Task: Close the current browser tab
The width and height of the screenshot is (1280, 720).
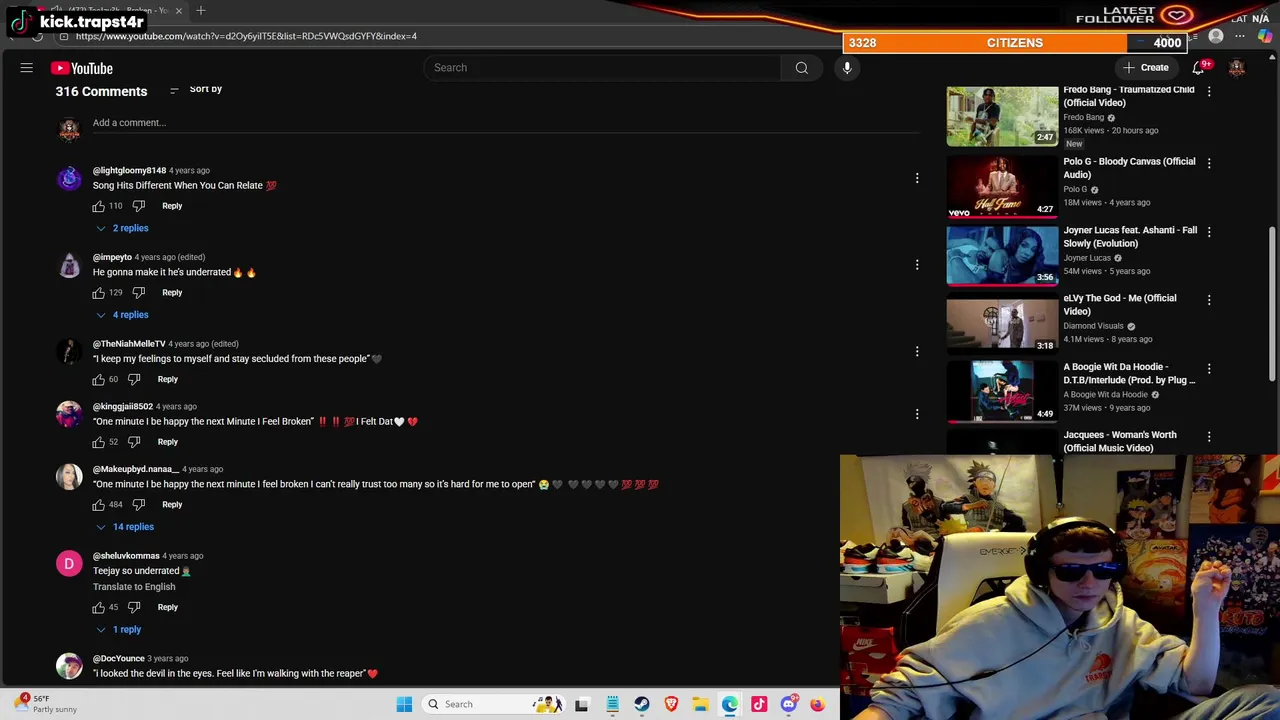Action: [x=179, y=11]
